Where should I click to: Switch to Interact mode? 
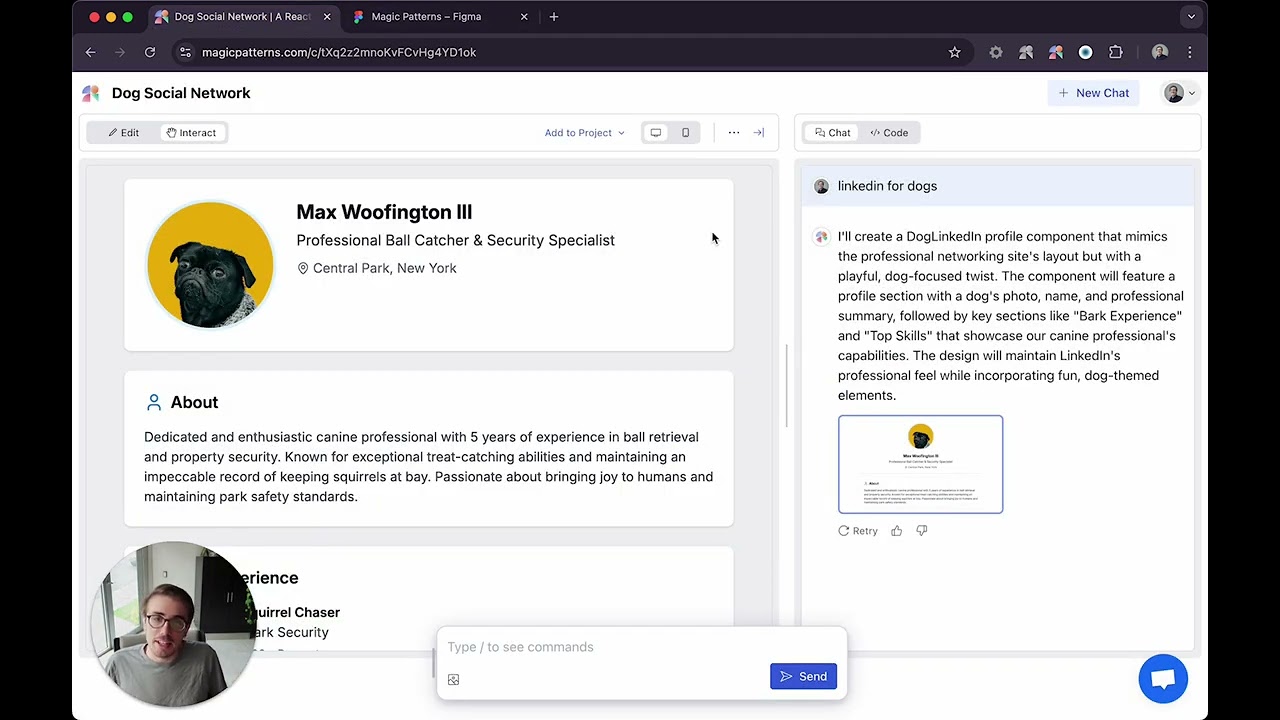(191, 132)
